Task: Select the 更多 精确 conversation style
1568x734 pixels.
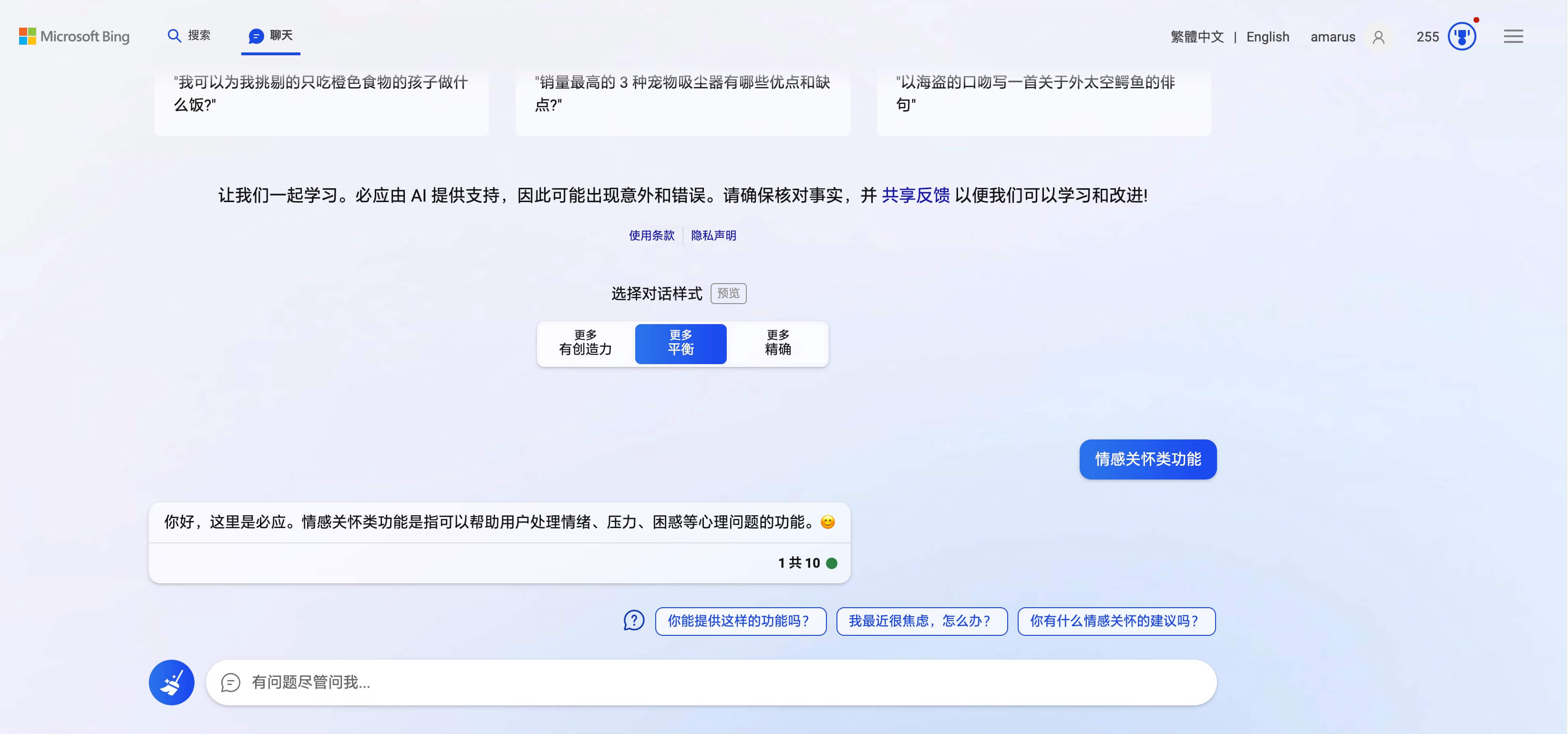Action: [778, 343]
